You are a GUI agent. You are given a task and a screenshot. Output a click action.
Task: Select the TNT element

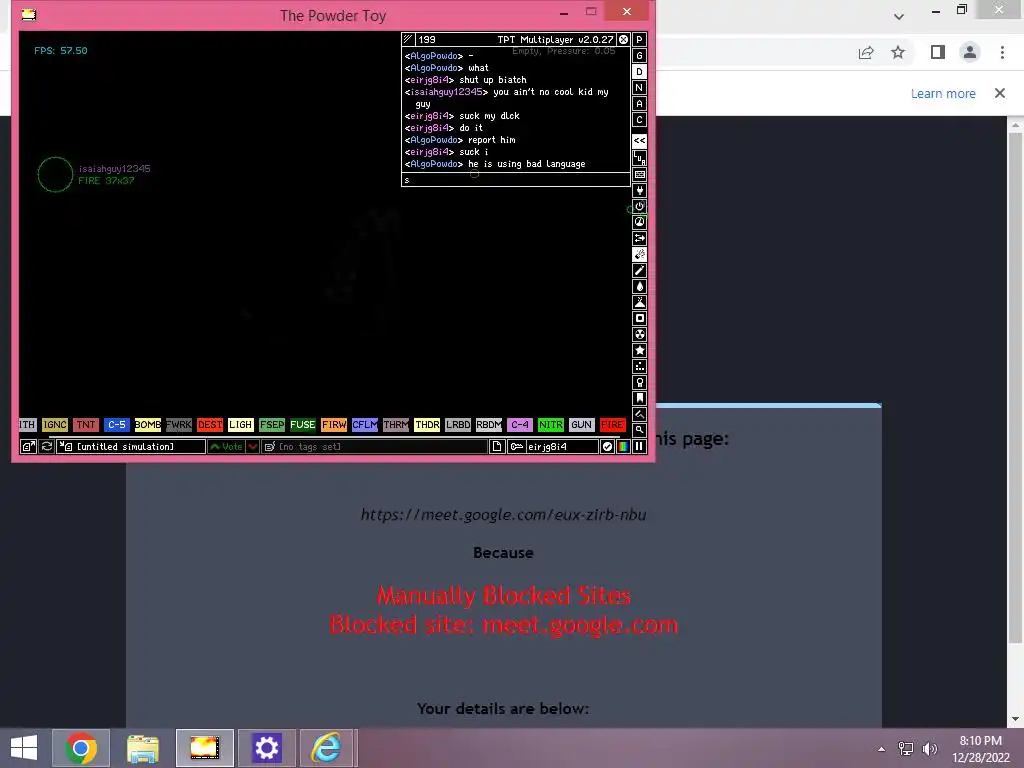86,424
